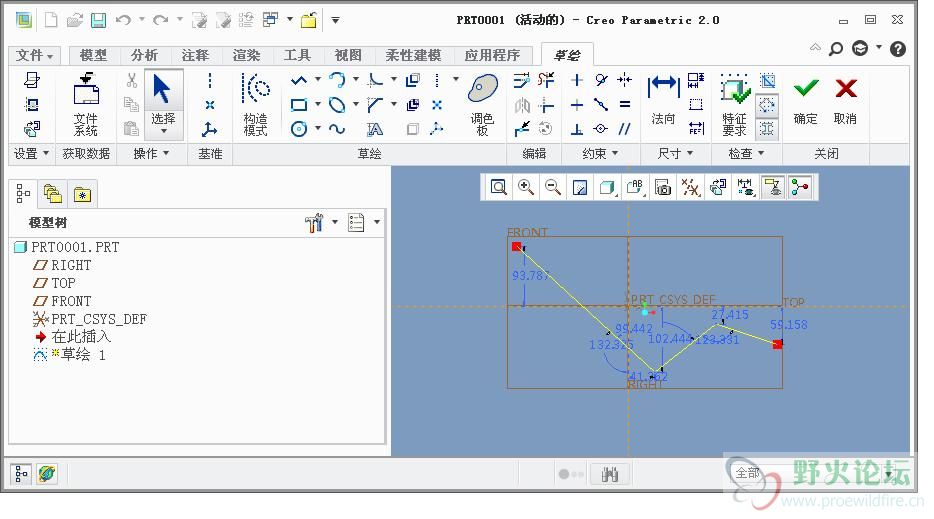Select the rectangle sketch tool
The width and height of the screenshot is (934, 519).
[299, 105]
